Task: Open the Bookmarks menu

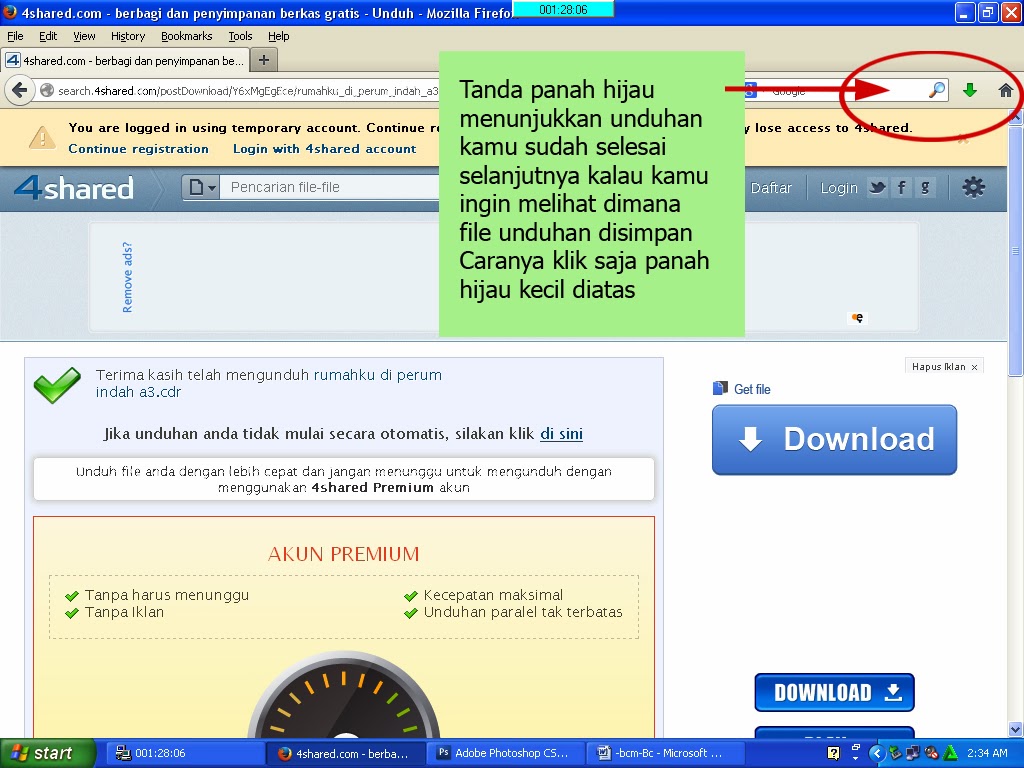Action: (187, 36)
